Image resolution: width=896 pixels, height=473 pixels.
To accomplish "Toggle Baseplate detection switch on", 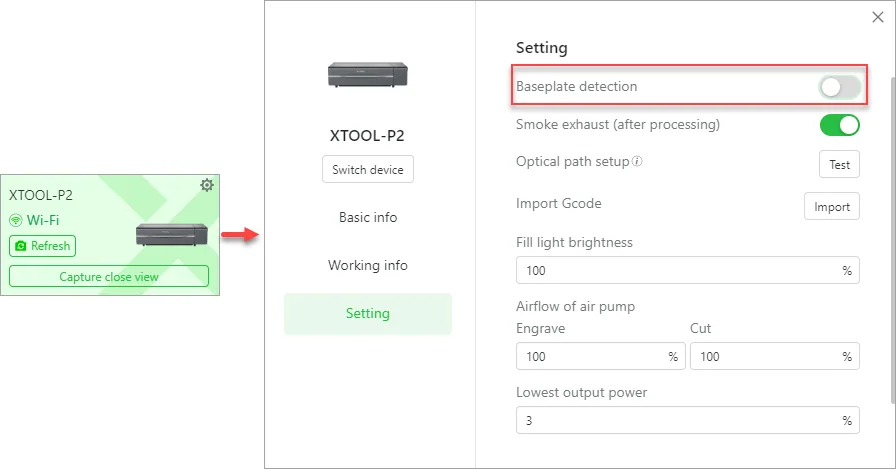I will pyautogui.click(x=839, y=87).
